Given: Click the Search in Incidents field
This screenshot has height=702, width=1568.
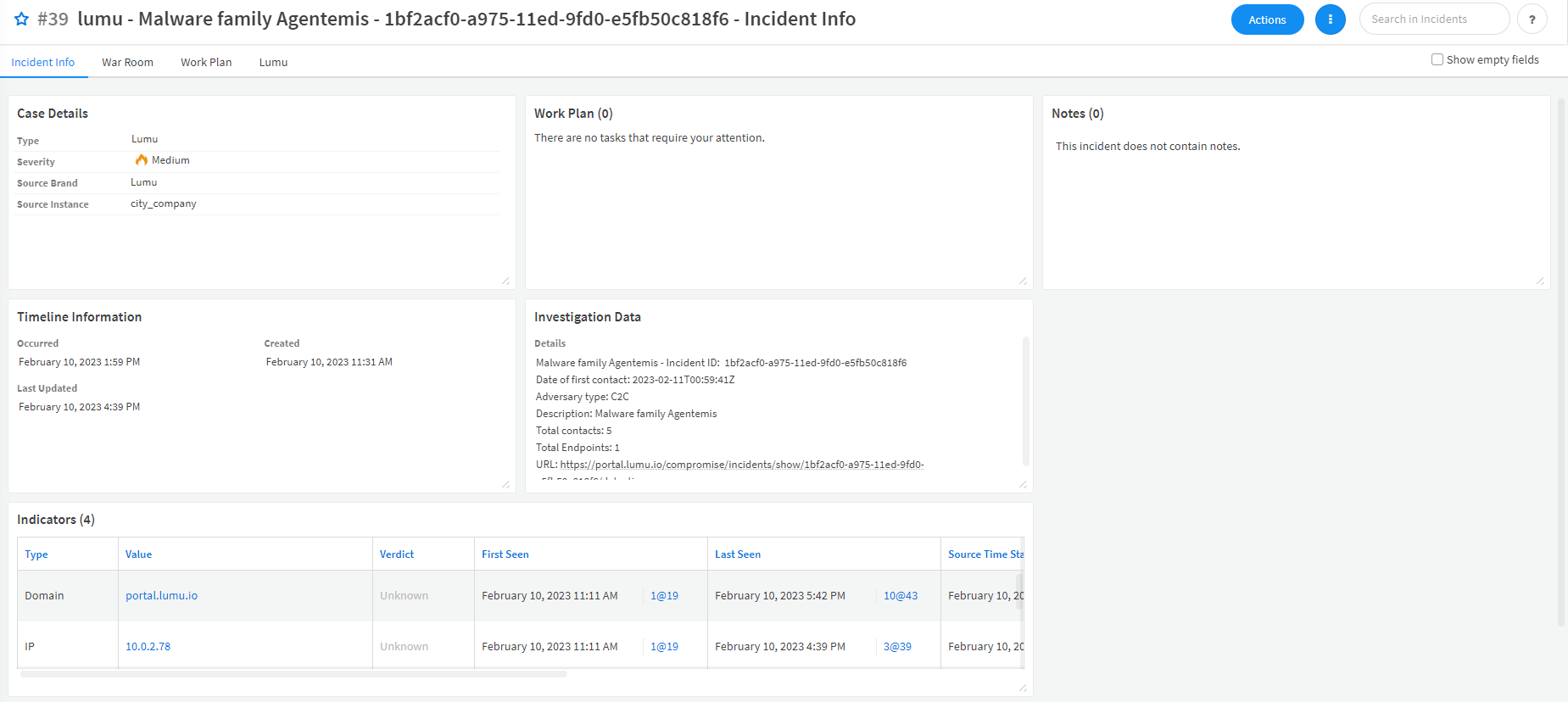Looking at the screenshot, I should tap(1433, 19).
